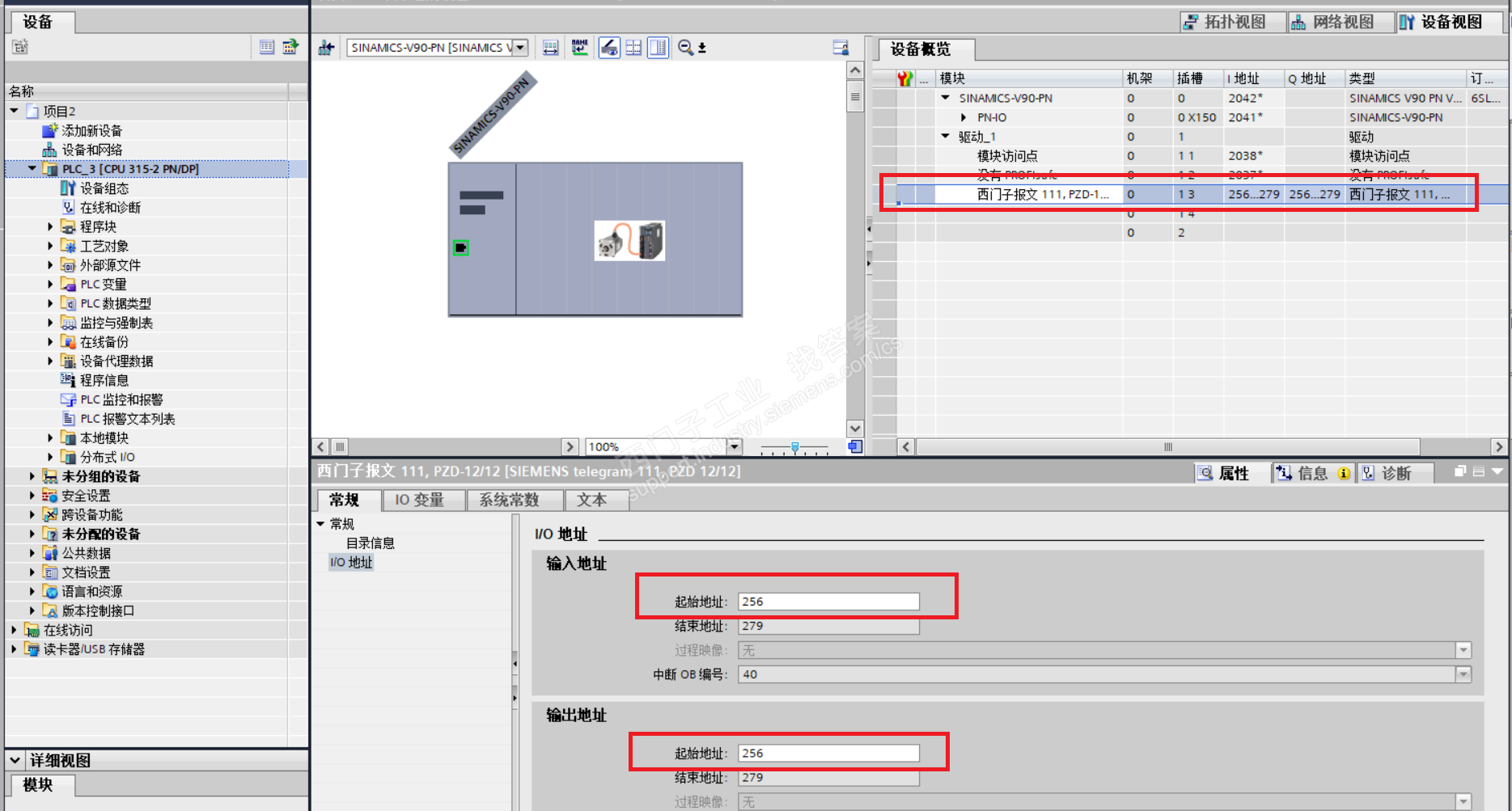Click the green-arrow grid icon in project tree toolbar
The width and height of the screenshot is (1512, 811).
(x=290, y=47)
